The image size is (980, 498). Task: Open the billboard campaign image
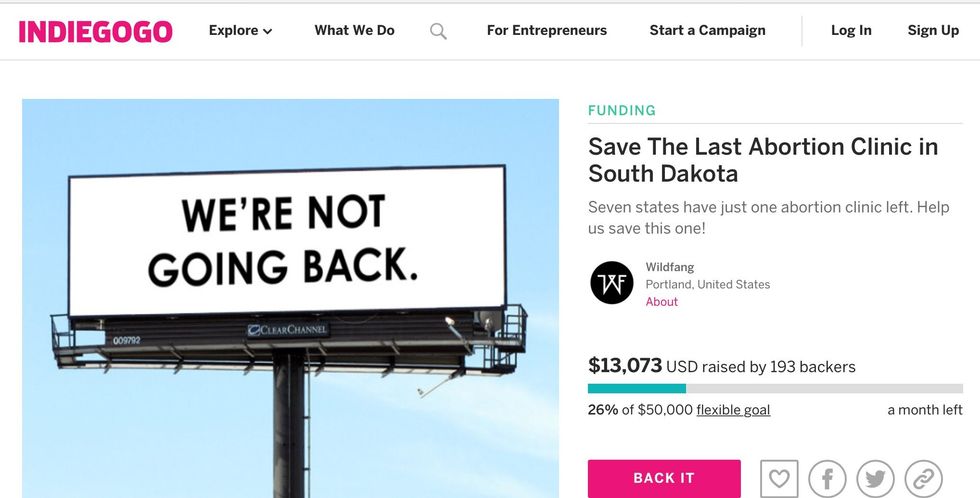click(290, 298)
